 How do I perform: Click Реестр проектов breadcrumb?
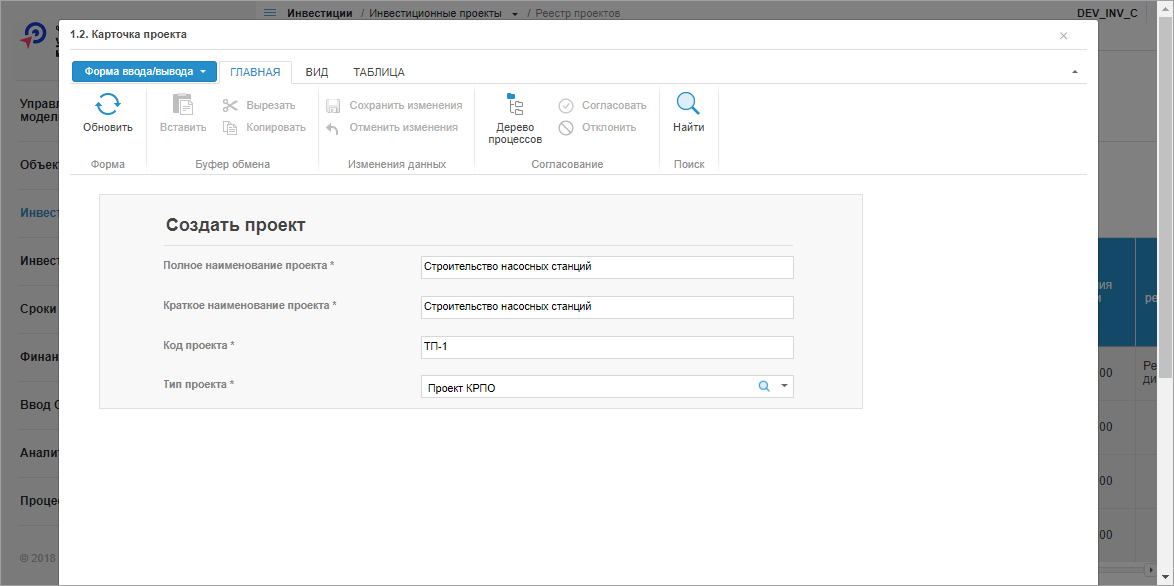pyautogui.click(x=577, y=13)
